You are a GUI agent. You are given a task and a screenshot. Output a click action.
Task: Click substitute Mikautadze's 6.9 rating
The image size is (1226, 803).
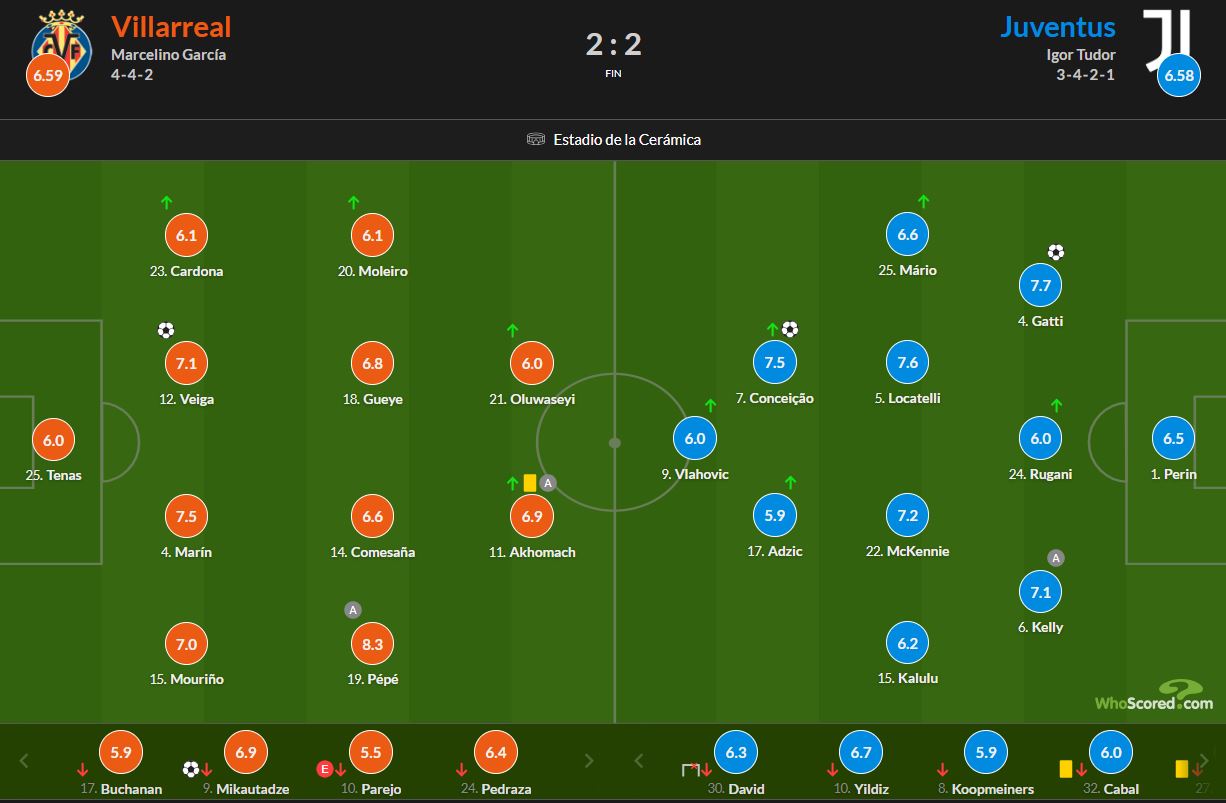[246, 752]
